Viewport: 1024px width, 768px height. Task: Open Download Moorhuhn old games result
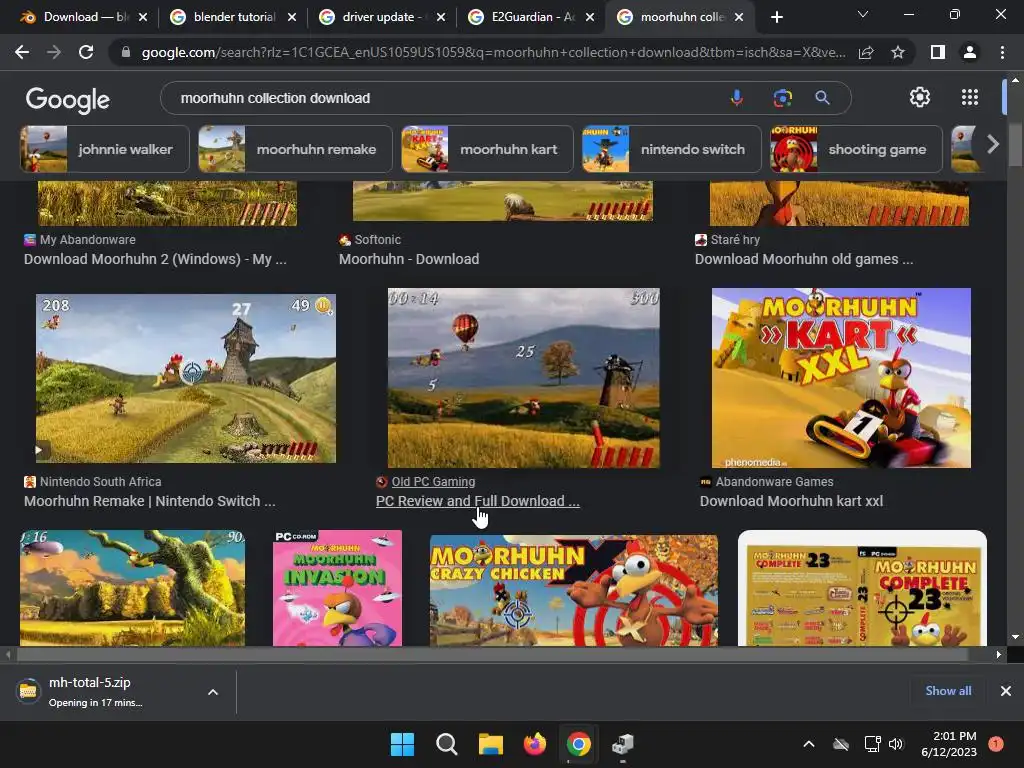click(x=804, y=259)
